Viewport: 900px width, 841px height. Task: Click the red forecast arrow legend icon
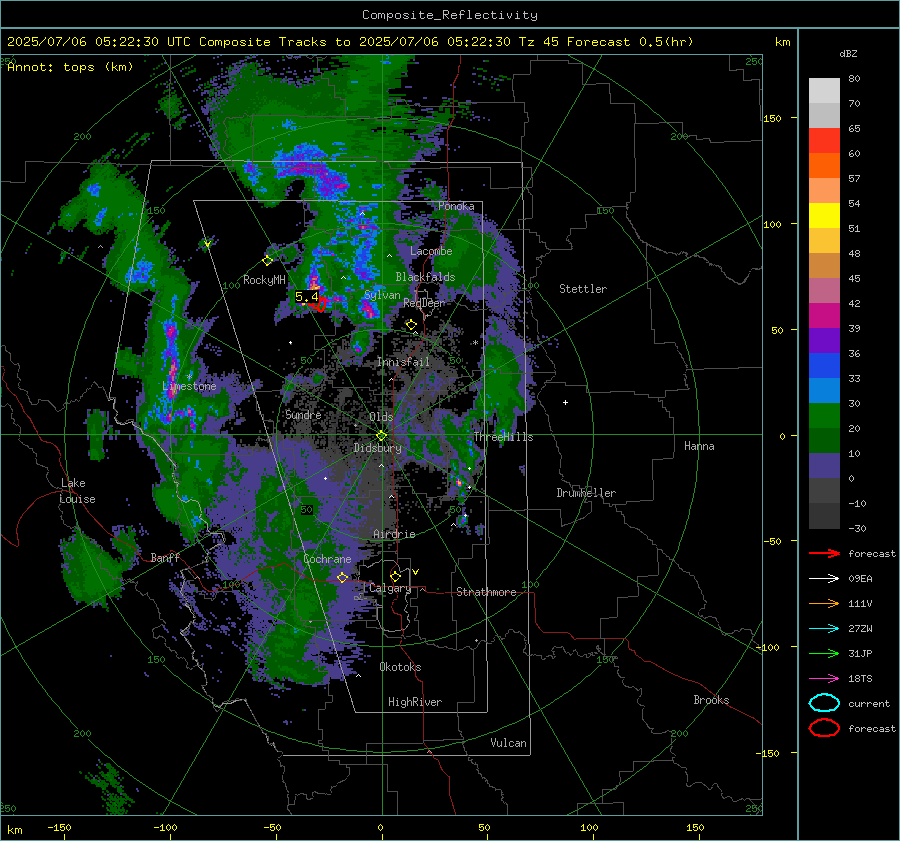824,553
